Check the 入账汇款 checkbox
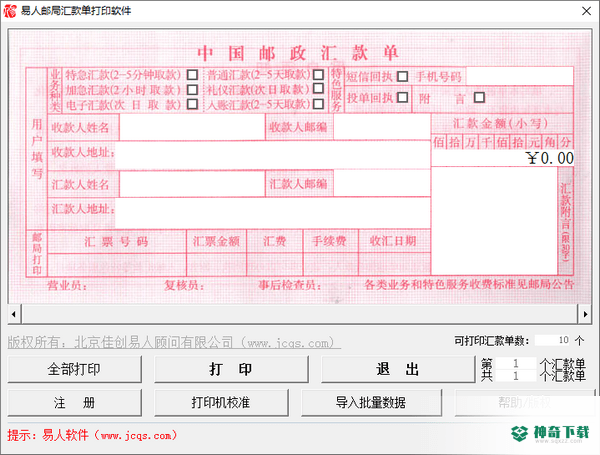The height and width of the screenshot is (455, 600). (318, 104)
